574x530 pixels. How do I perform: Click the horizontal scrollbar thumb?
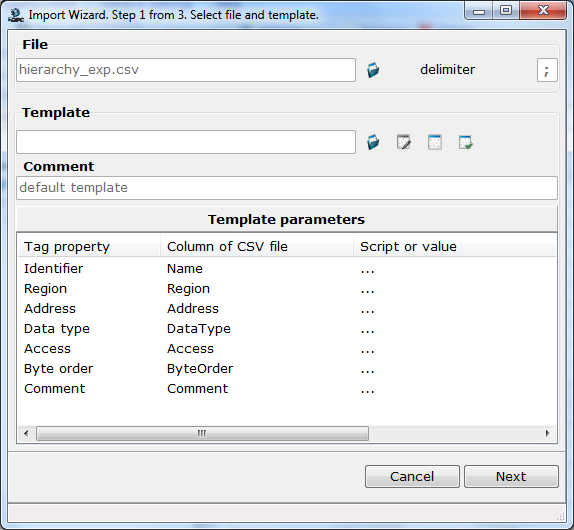(x=202, y=433)
